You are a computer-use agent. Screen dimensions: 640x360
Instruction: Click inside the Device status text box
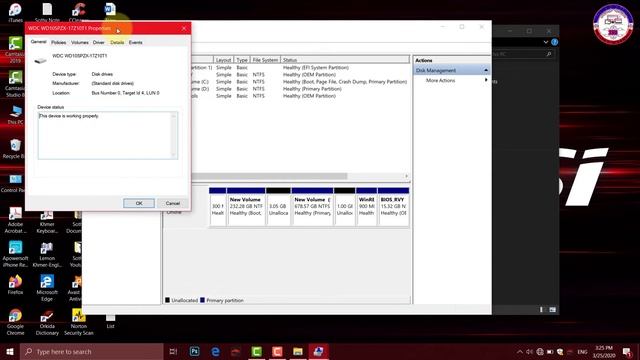point(108,135)
